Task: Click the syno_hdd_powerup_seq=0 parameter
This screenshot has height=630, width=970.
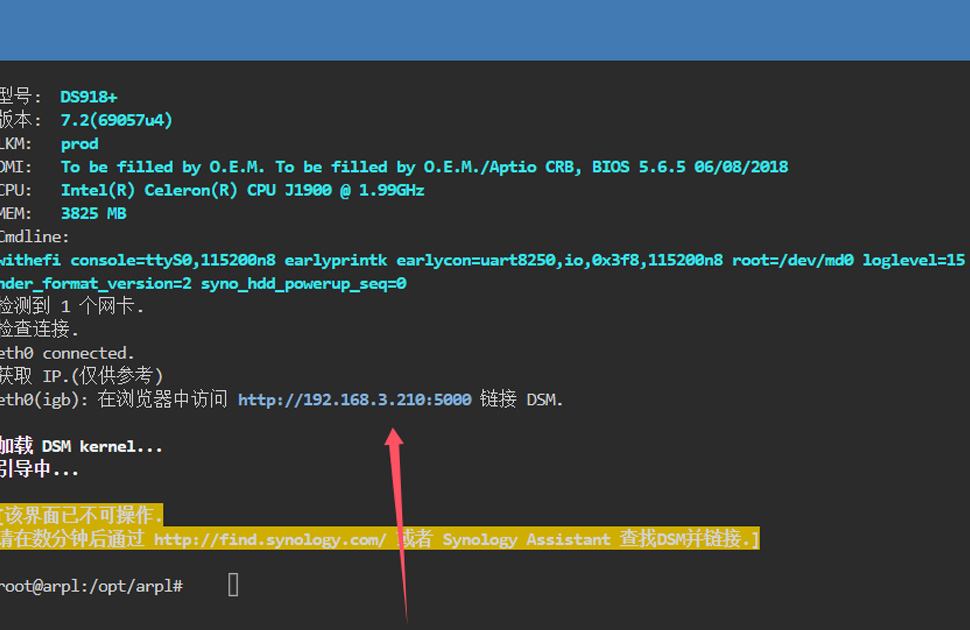Action: pyautogui.click(x=303, y=284)
